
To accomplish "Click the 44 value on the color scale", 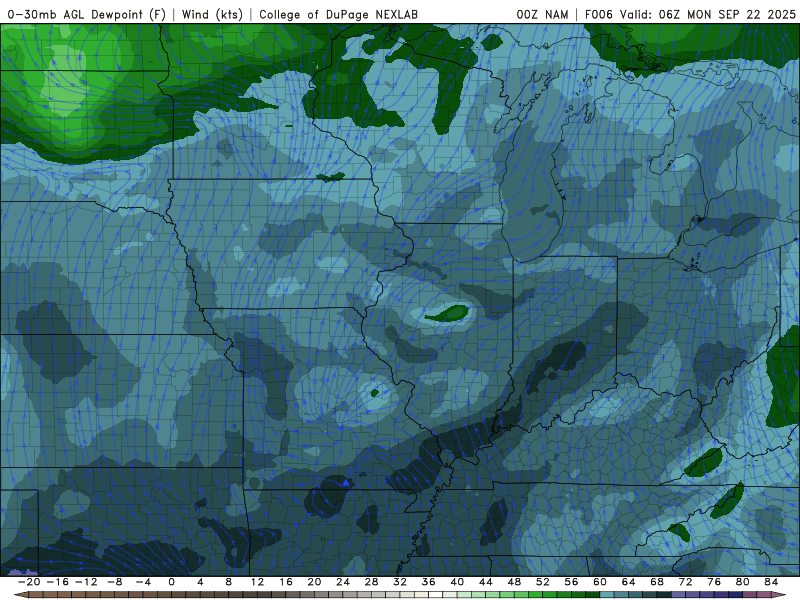I will [486, 582].
